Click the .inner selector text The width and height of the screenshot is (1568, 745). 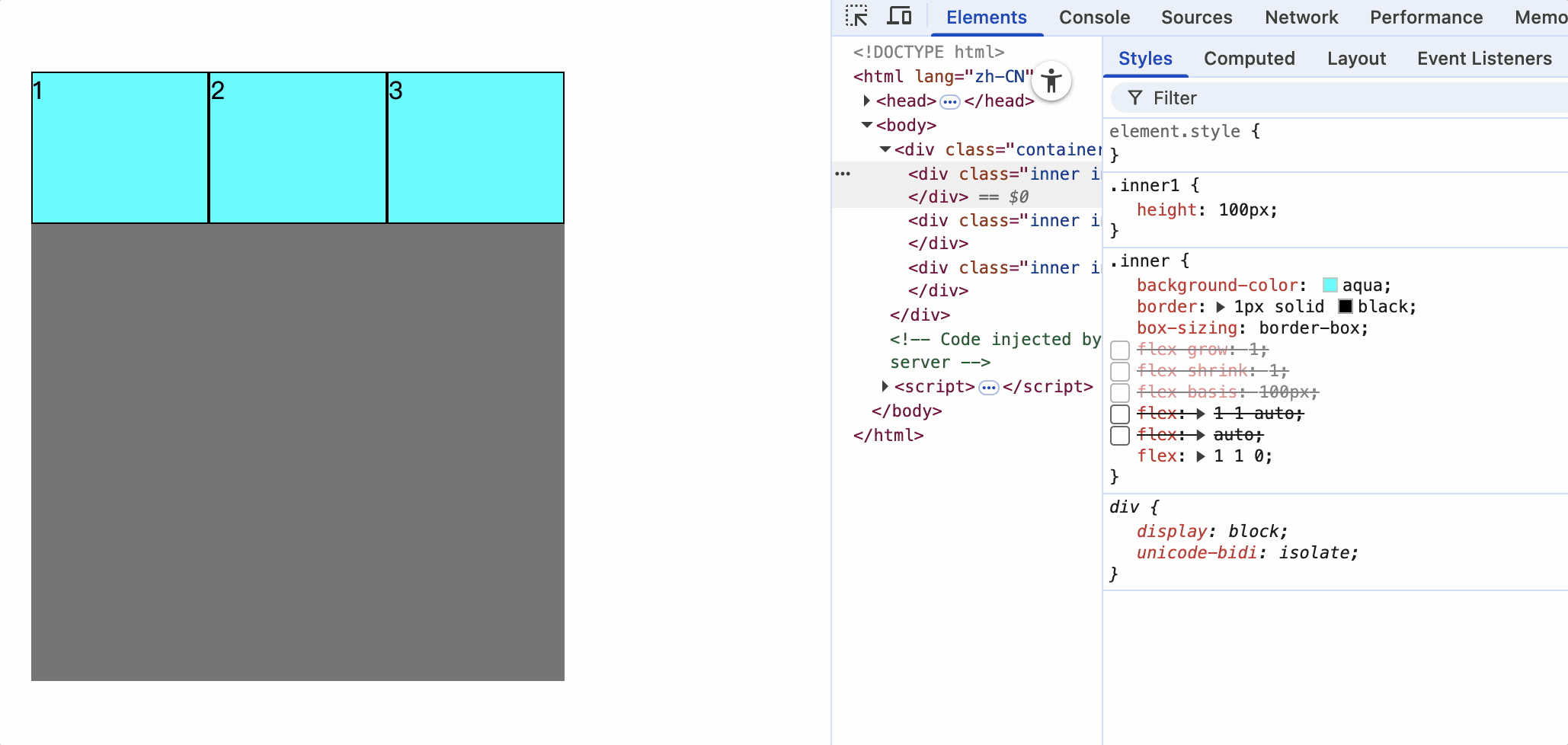coord(1139,261)
